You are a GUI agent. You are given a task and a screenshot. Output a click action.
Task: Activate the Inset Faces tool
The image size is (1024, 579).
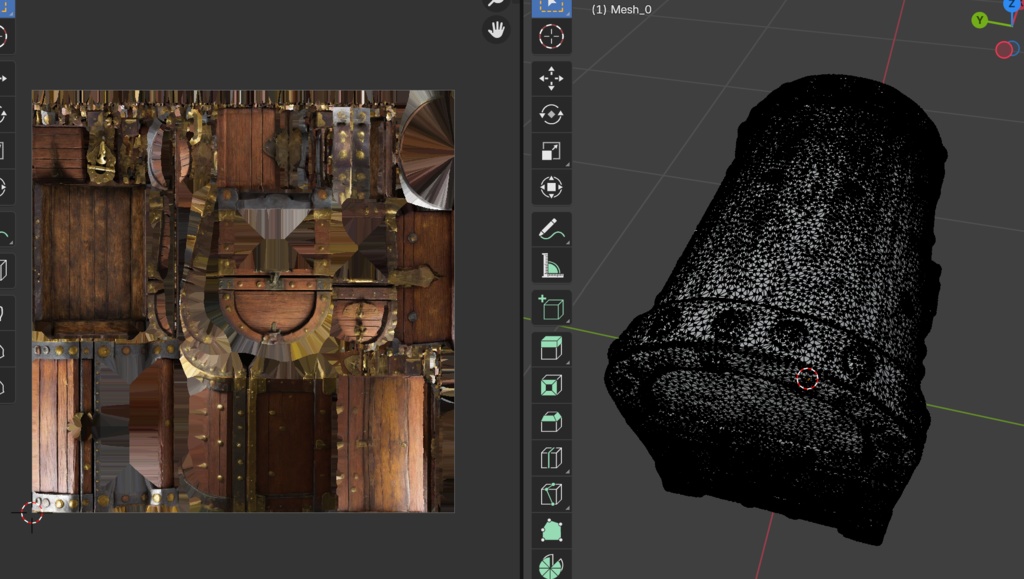(551, 385)
